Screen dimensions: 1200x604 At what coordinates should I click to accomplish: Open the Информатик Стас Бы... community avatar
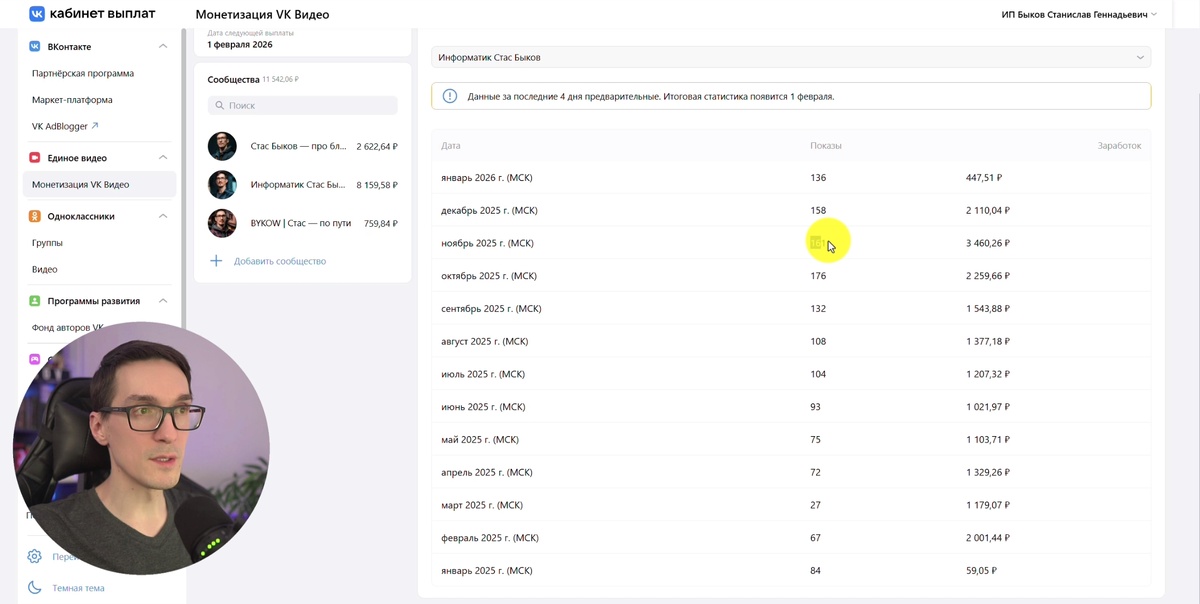[222, 185]
